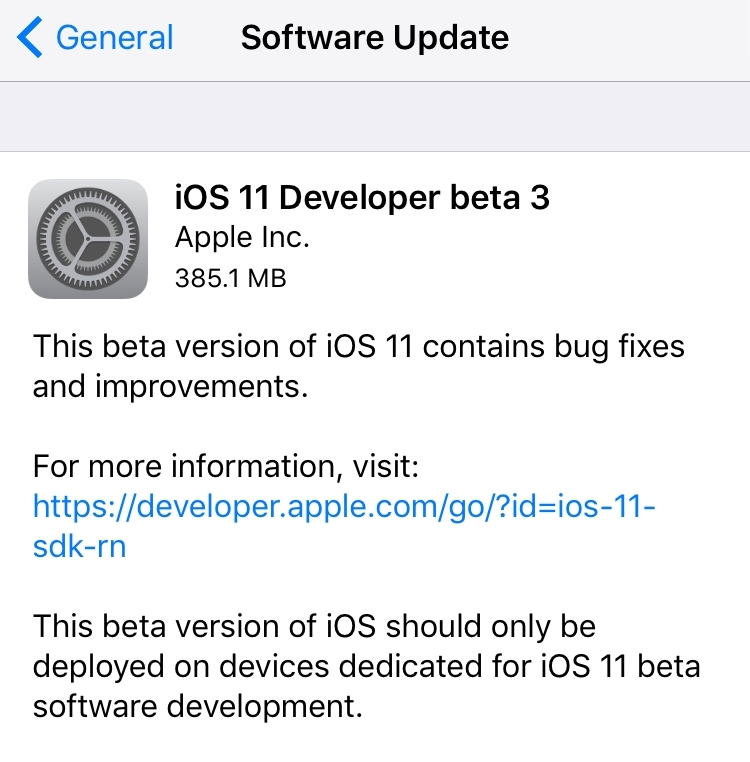Tap the Apple Inc. publisher label
The width and height of the screenshot is (750, 762).
[x=242, y=237]
